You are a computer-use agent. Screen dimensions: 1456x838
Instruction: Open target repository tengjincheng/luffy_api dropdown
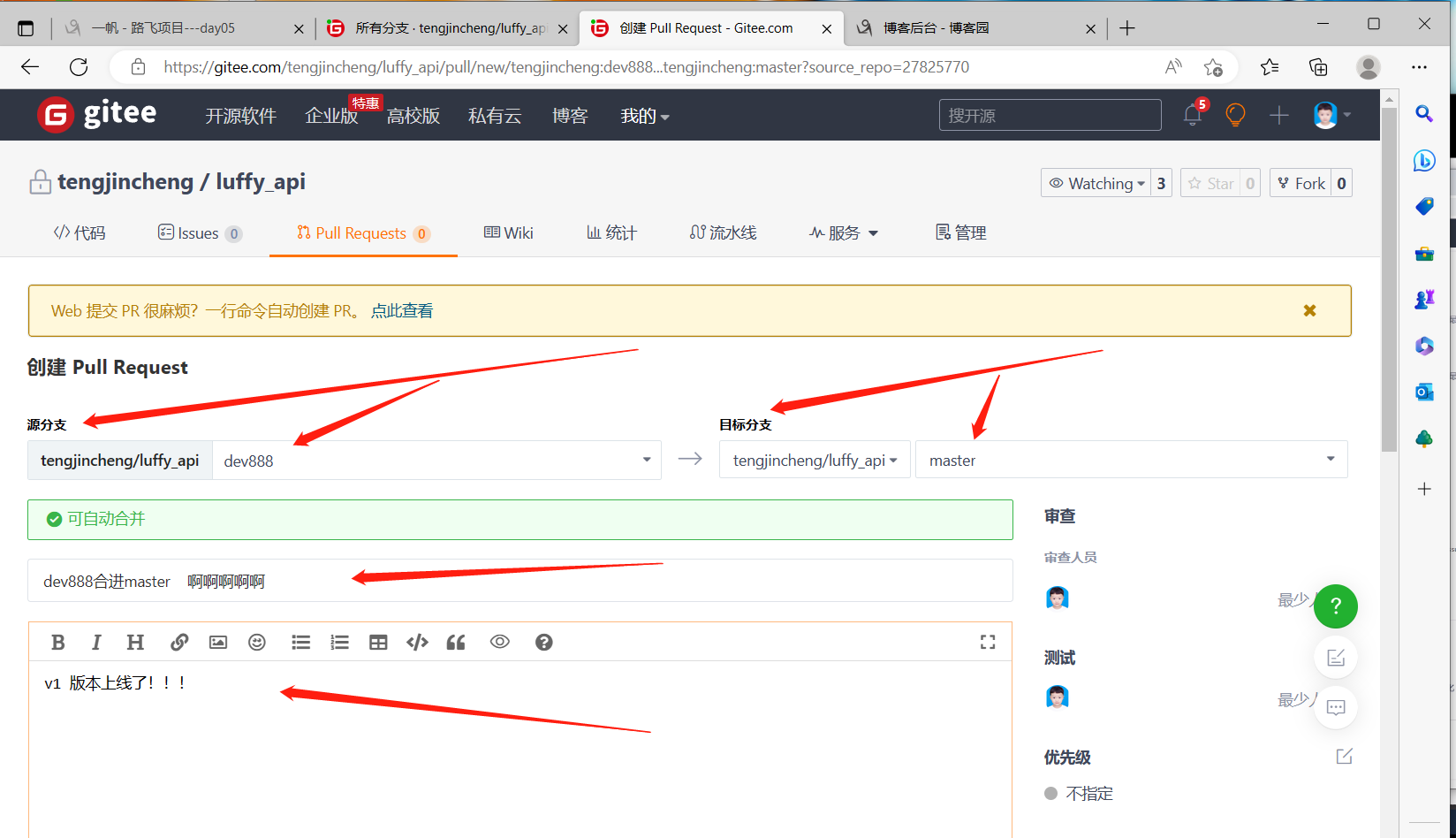[815, 460]
